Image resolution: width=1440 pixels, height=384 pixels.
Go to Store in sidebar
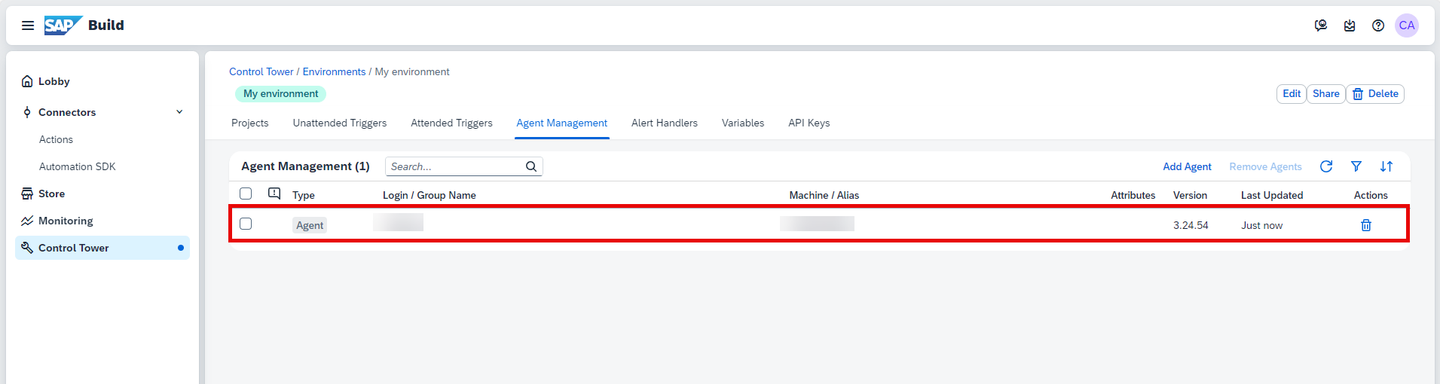coord(102,194)
